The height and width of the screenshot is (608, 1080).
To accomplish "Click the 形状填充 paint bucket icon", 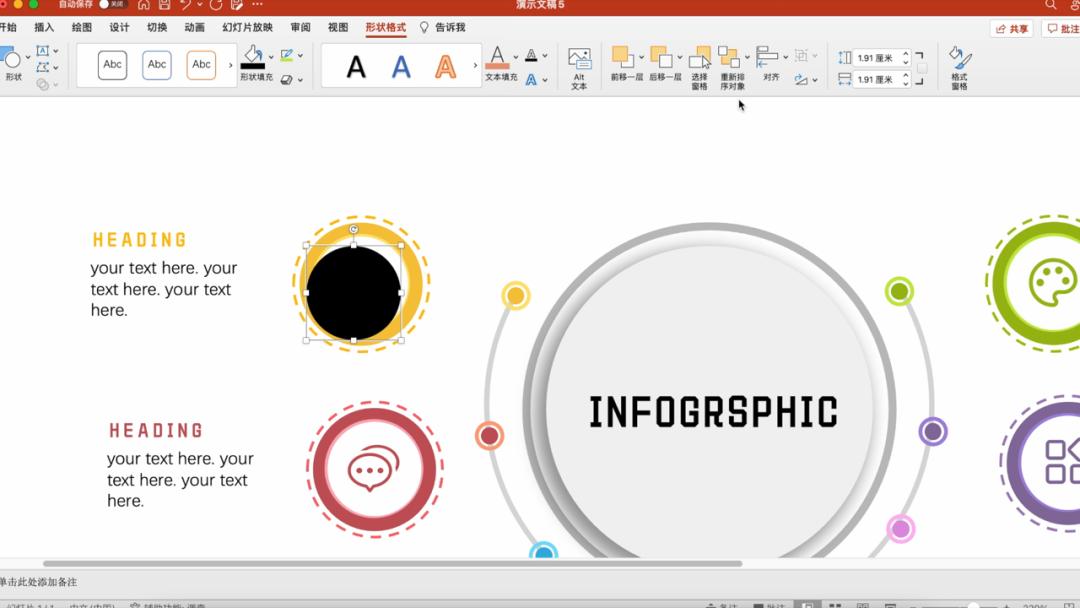I will (253, 56).
